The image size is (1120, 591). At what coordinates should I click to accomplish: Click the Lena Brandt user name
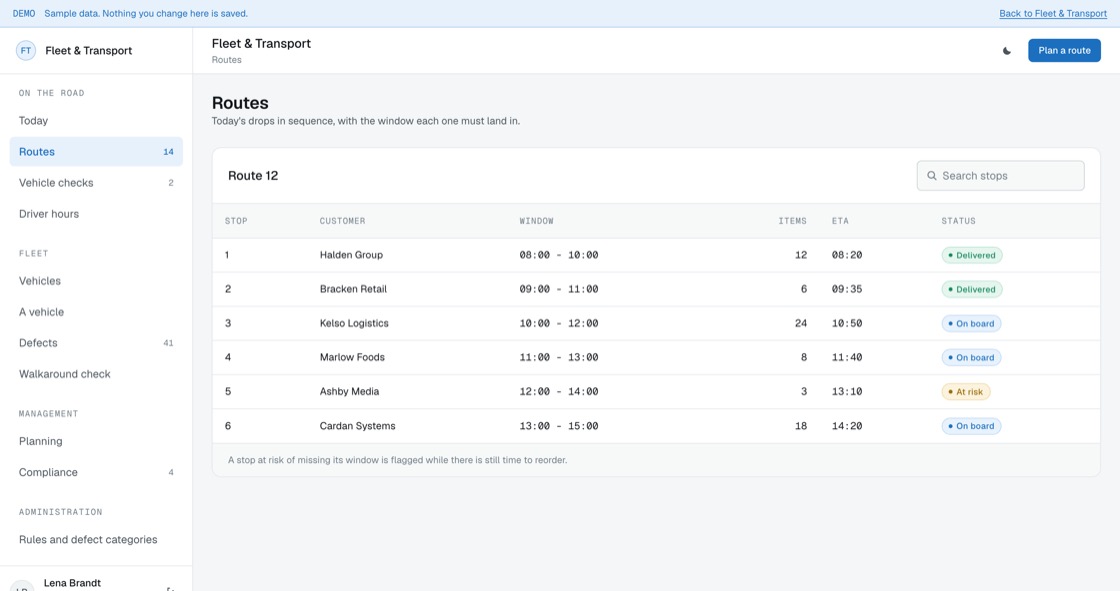point(72,583)
